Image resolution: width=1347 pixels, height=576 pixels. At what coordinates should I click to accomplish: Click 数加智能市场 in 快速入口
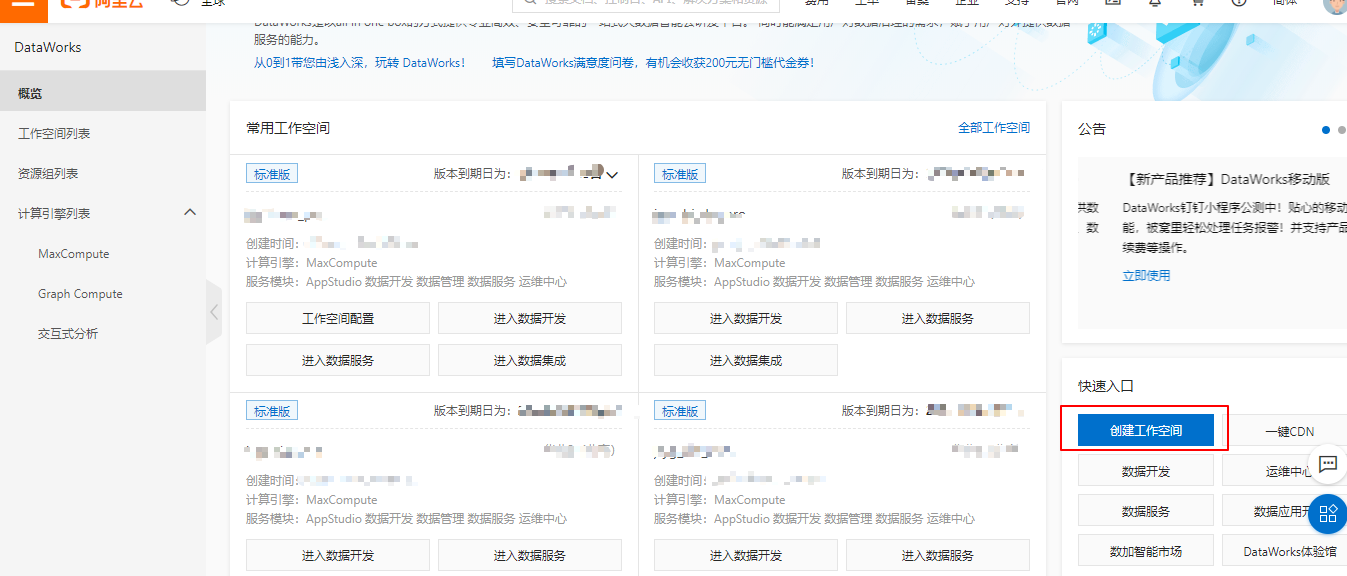(x=1146, y=551)
